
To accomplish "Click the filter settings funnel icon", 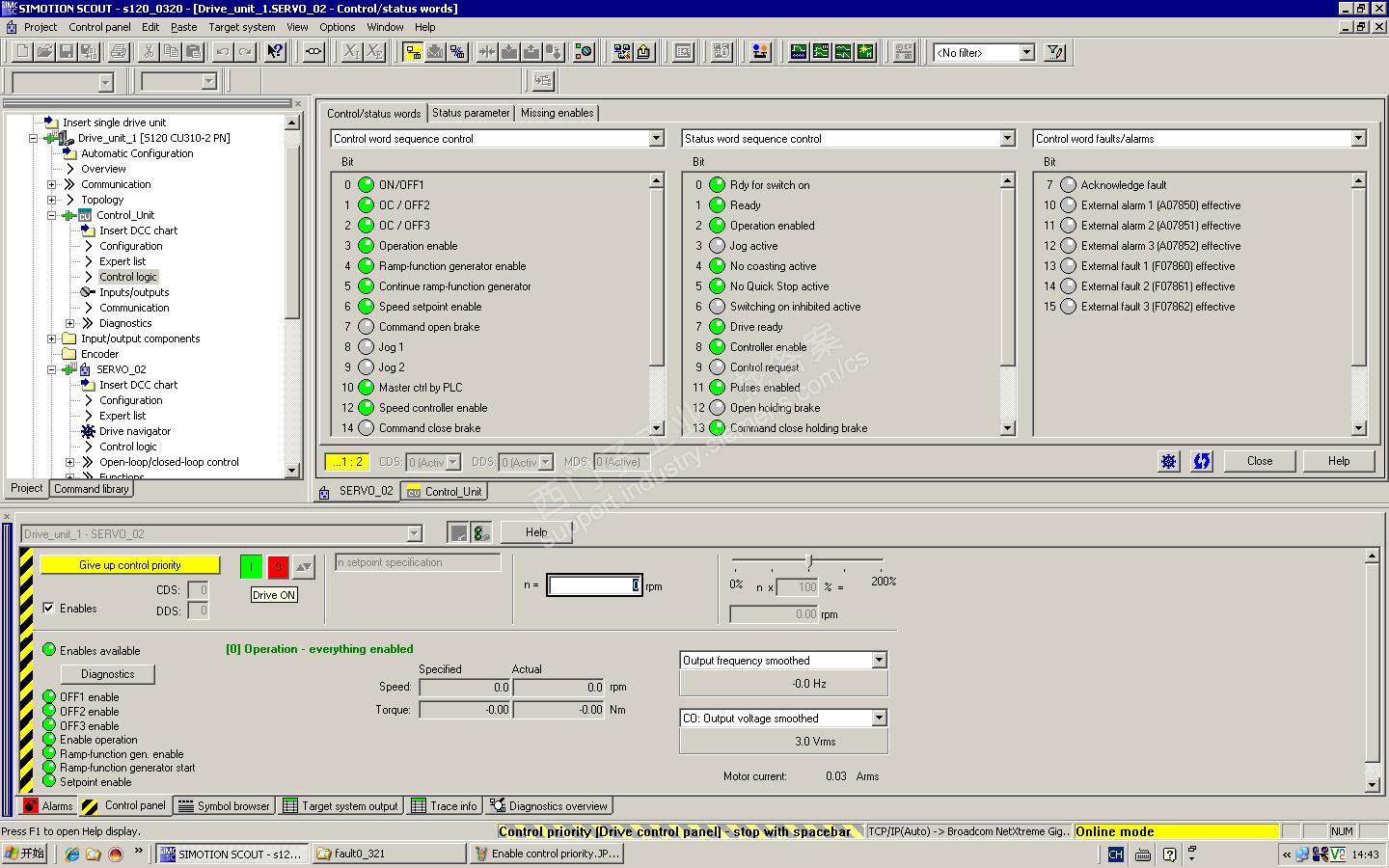I will tap(1055, 52).
